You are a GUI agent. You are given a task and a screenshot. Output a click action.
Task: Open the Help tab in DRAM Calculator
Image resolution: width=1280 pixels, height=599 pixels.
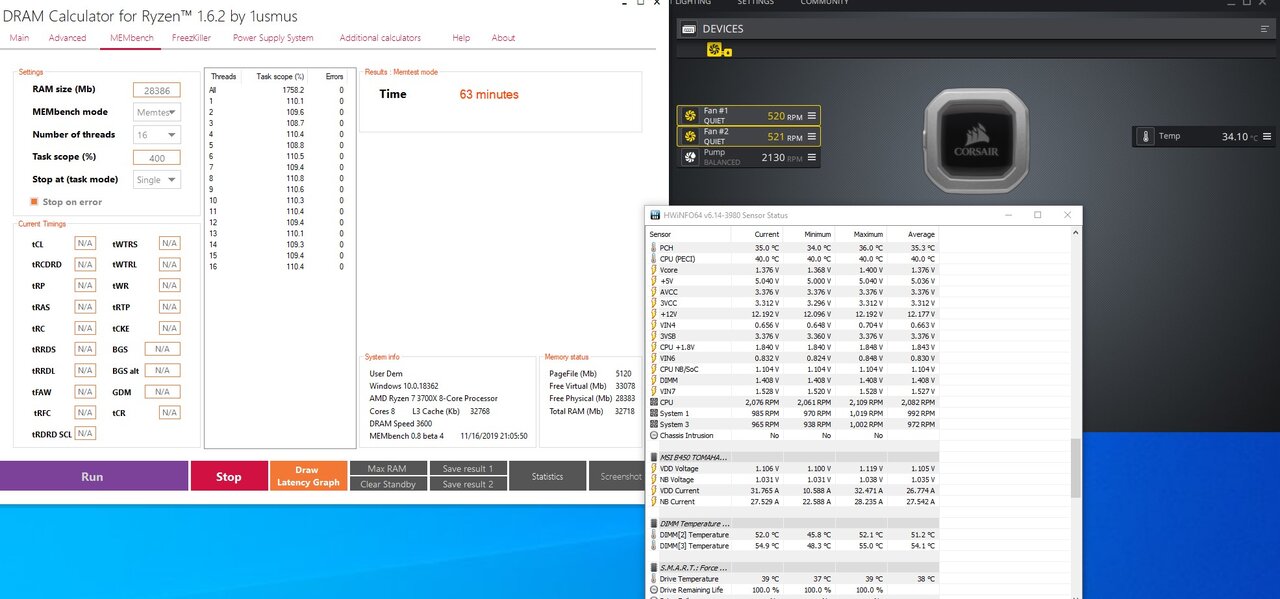coord(461,38)
